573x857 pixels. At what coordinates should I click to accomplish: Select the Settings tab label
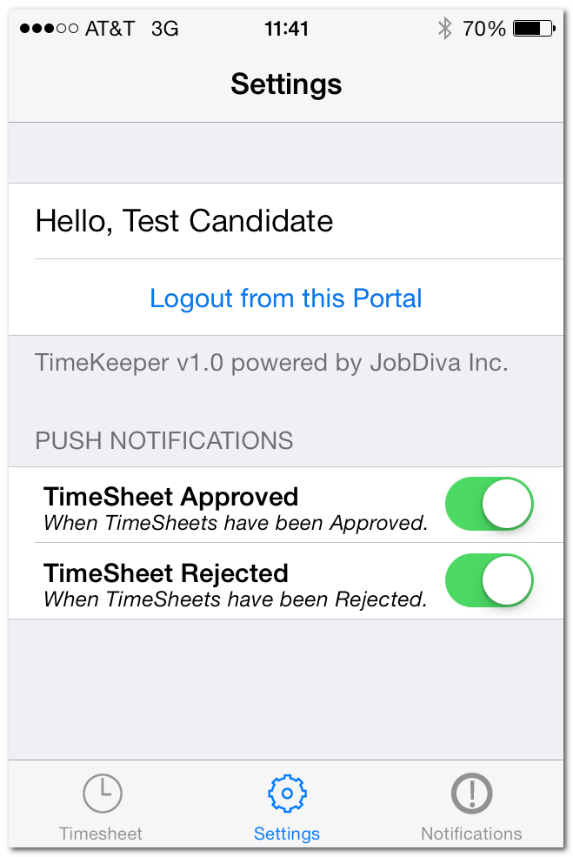(x=286, y=833)
